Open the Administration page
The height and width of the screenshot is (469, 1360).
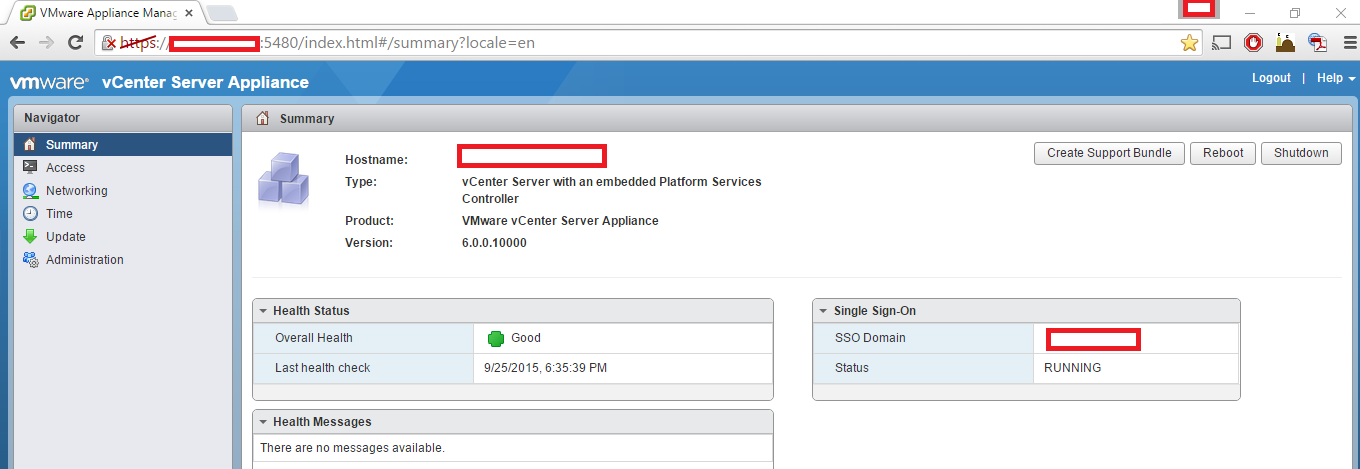pyautogui.click(x=85, y=260)
